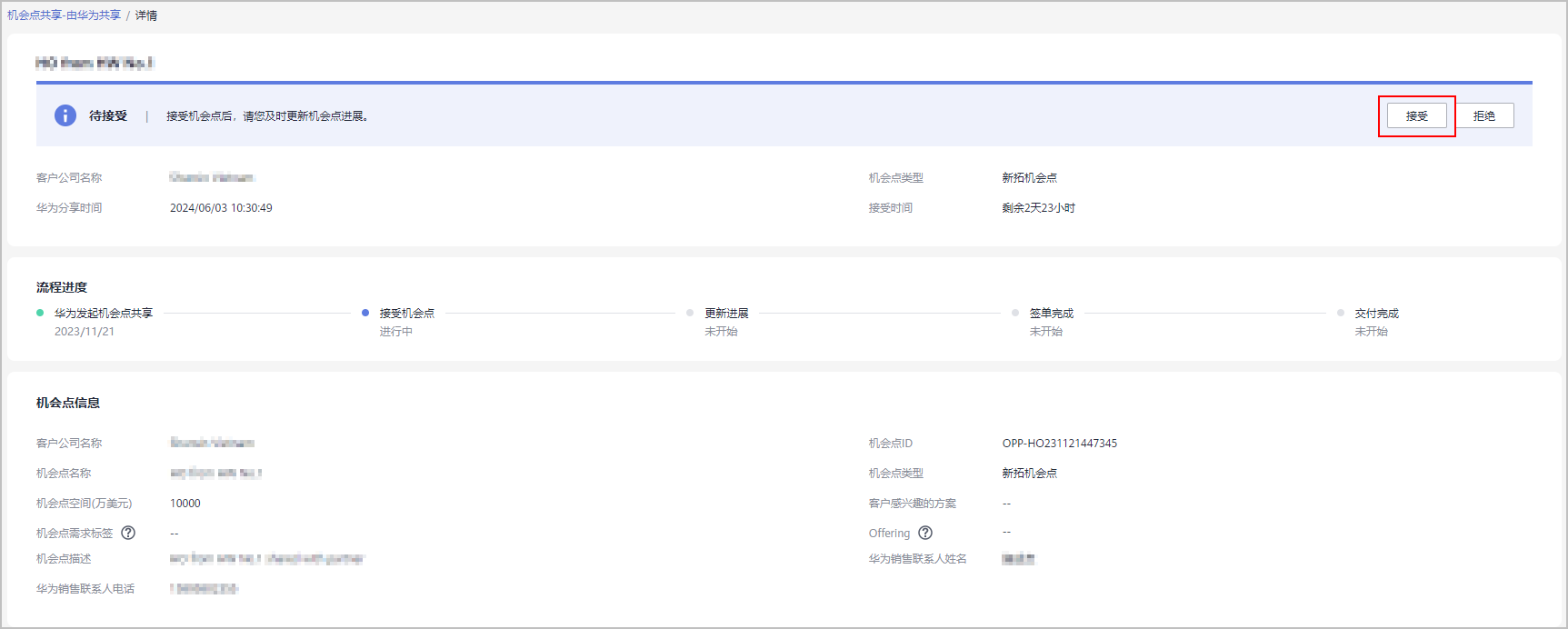
Task: Click the green 华为发起机会点共享 step dot
Action: click(40, 313)
